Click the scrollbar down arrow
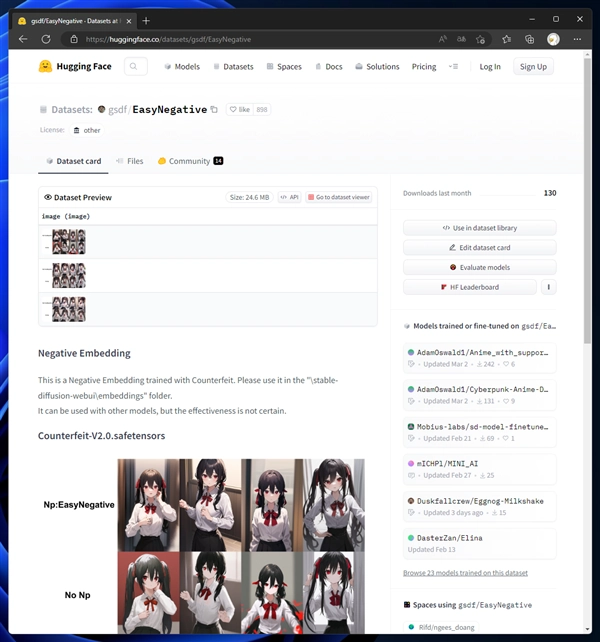This screenshot has width=600, height=642. [x=587, y=629]
